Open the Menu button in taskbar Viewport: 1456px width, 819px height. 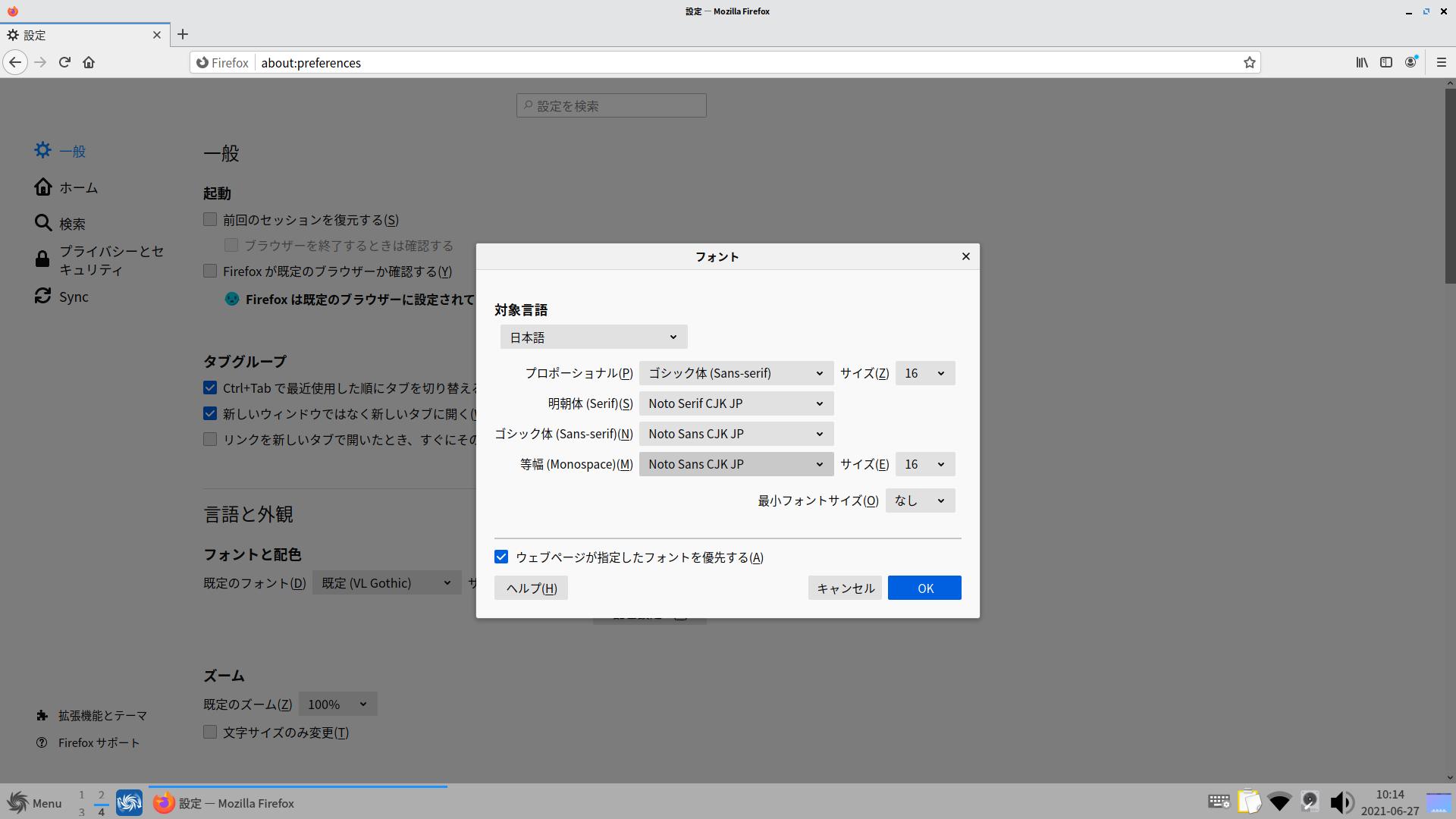(x=35, y=803)
